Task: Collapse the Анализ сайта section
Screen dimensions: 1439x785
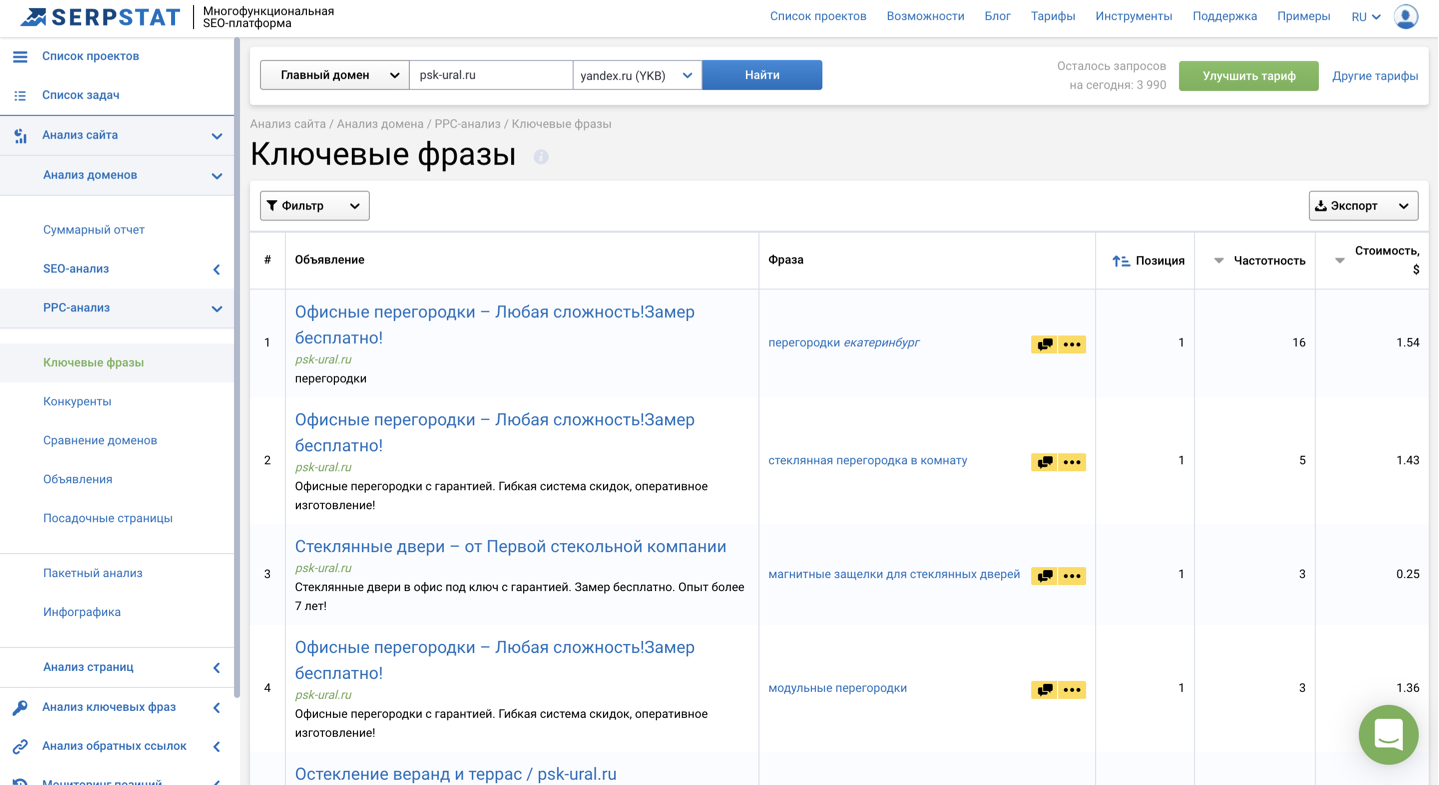Action: point(217,136)
